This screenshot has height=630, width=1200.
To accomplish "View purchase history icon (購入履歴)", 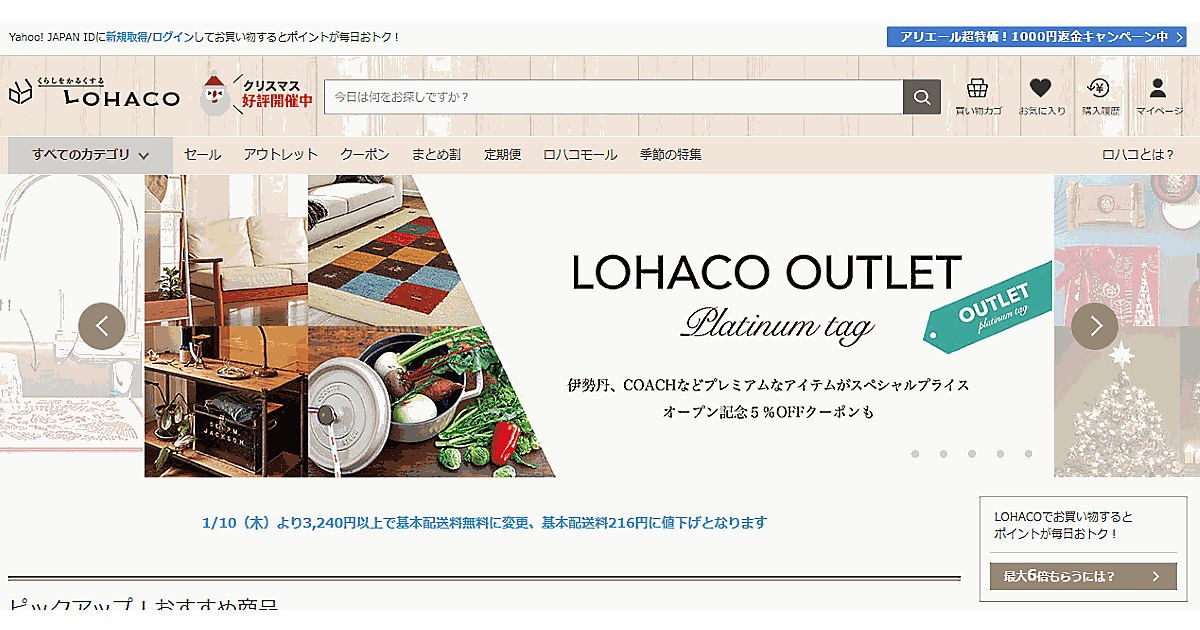I will point(1100,96).
